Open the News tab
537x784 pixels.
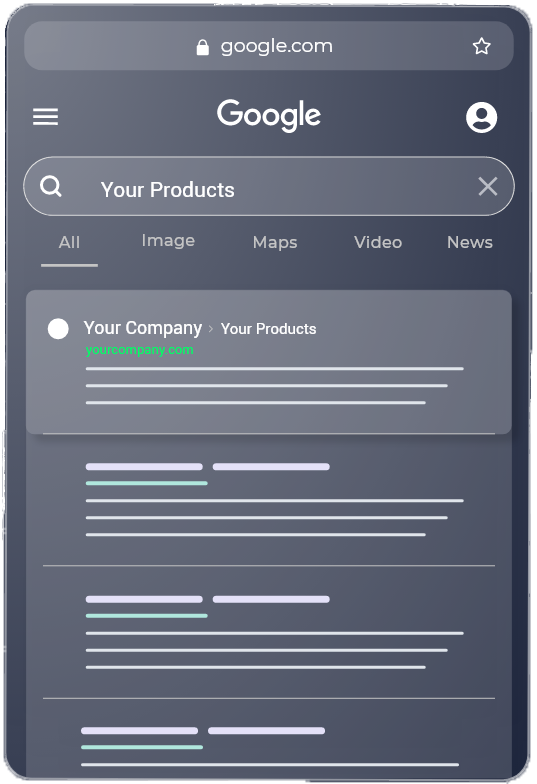(470, 242)
